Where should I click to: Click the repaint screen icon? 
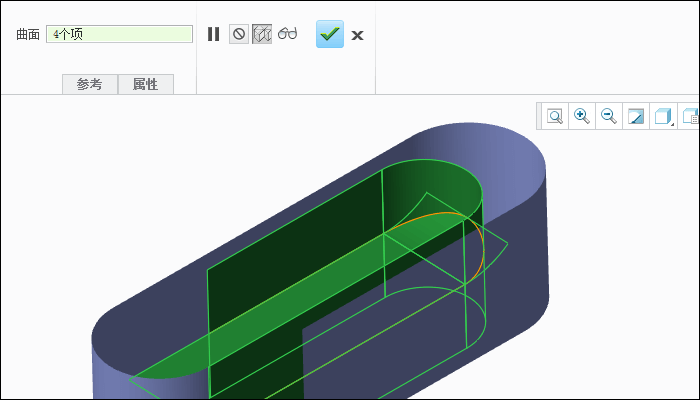pyautogui.click(x=636, y=117)
